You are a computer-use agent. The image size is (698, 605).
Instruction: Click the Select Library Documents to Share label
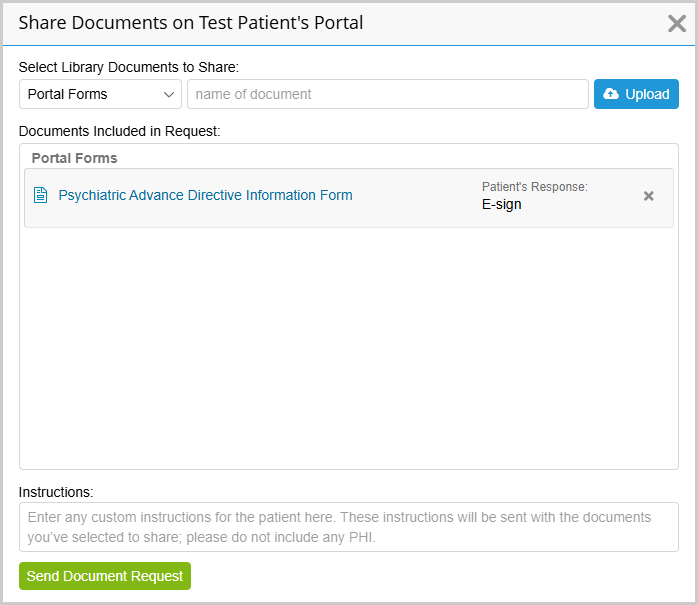pos(129,68)
